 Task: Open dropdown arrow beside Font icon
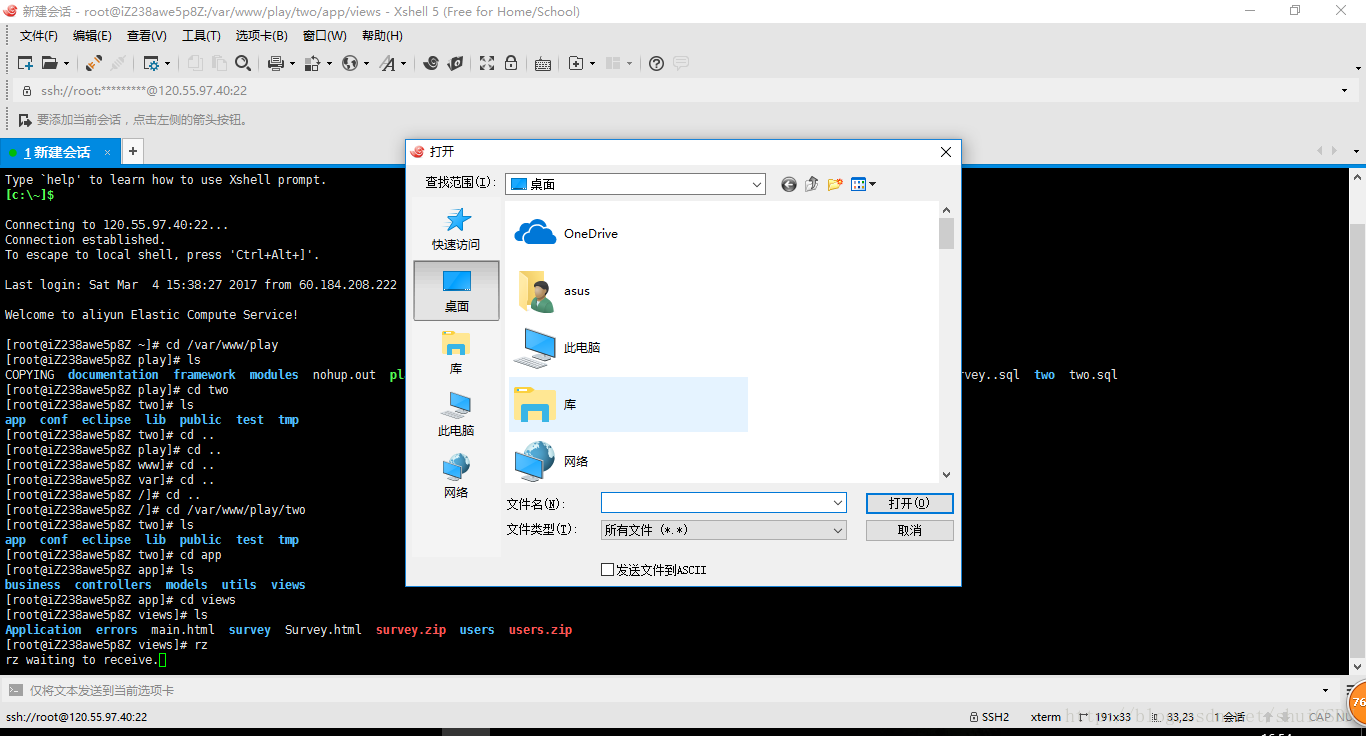point(403,63)
